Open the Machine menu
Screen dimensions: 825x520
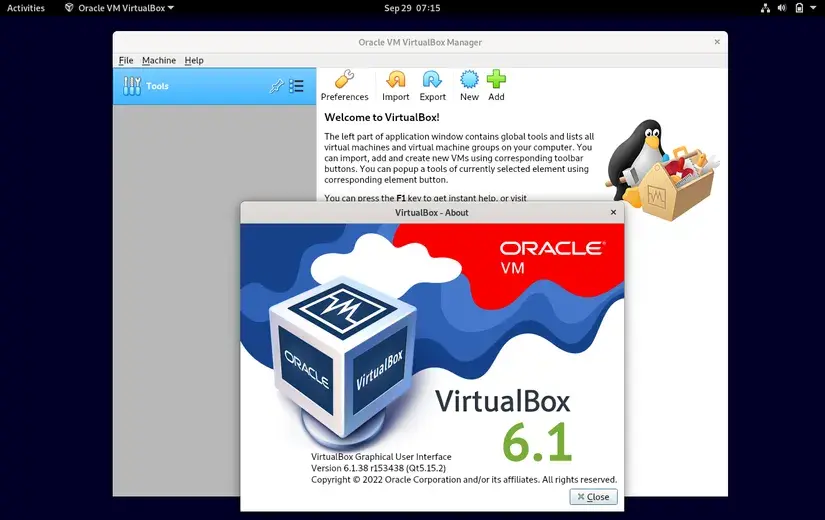point(159,61)
